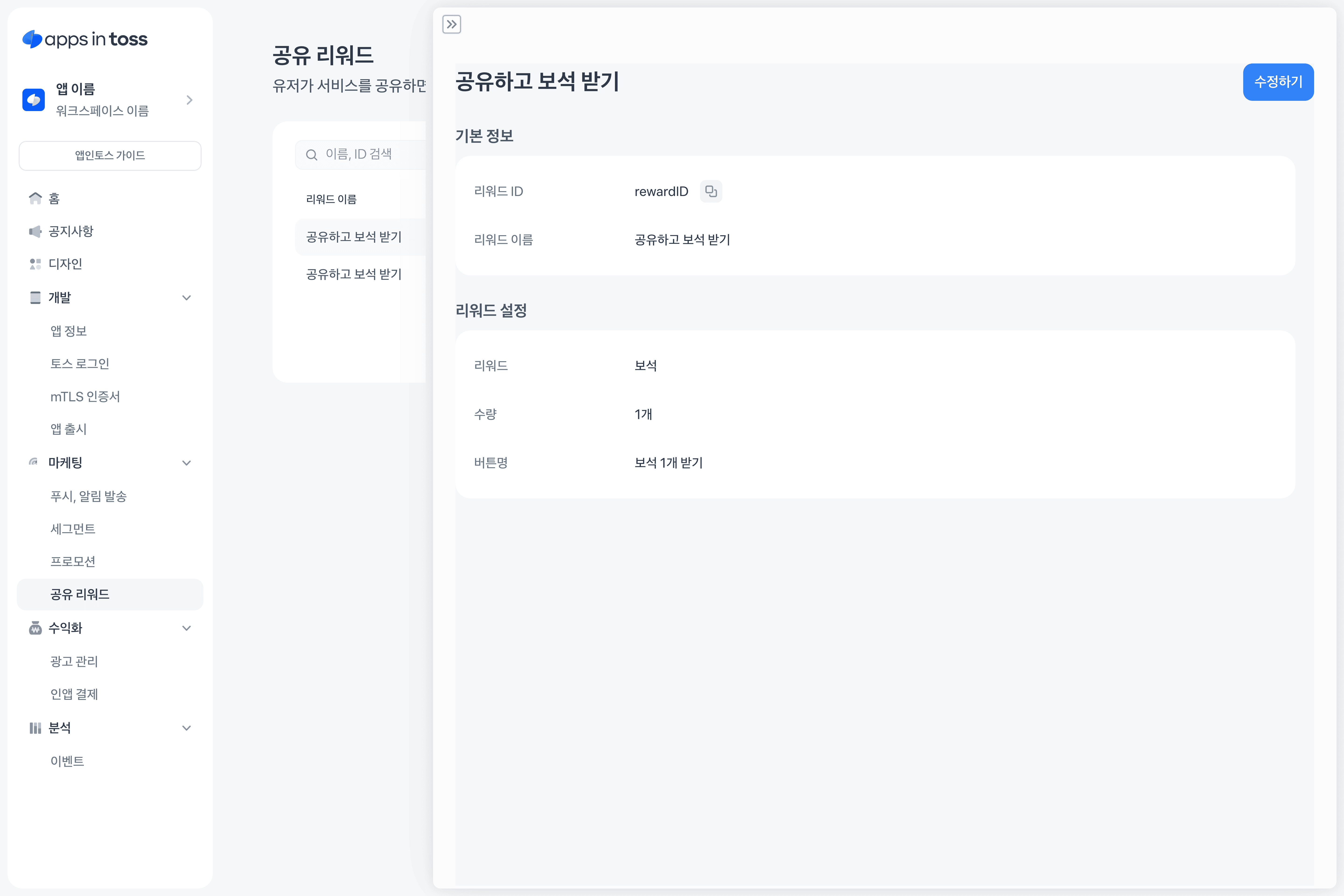Go to 토스 로그인 page
1344x896 pixels.
pyautogui.click(x=110, y=364)
